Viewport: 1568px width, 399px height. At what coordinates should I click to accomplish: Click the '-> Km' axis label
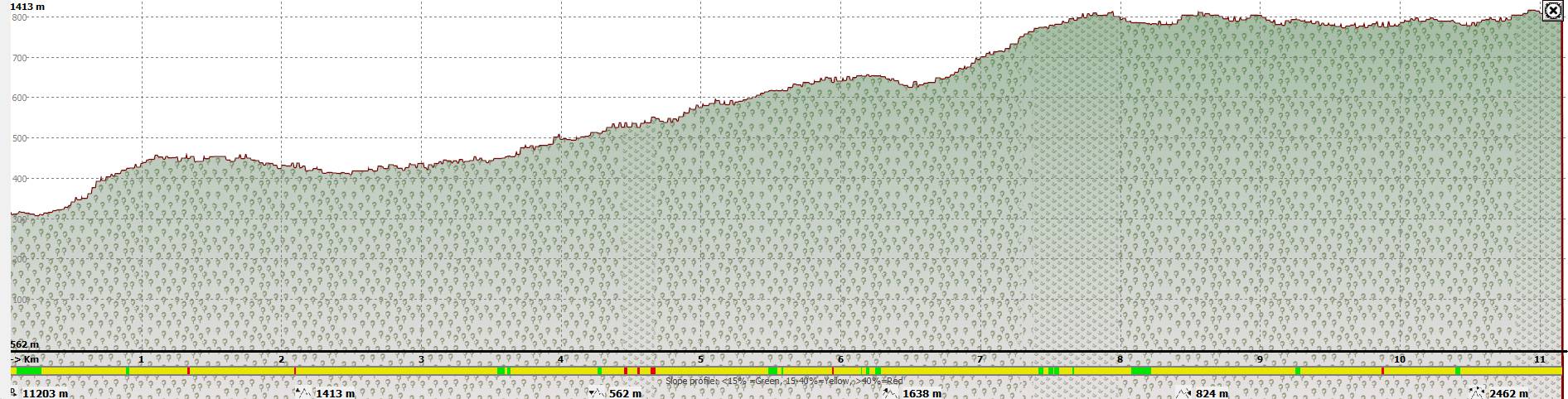click(x=25, y=359)
